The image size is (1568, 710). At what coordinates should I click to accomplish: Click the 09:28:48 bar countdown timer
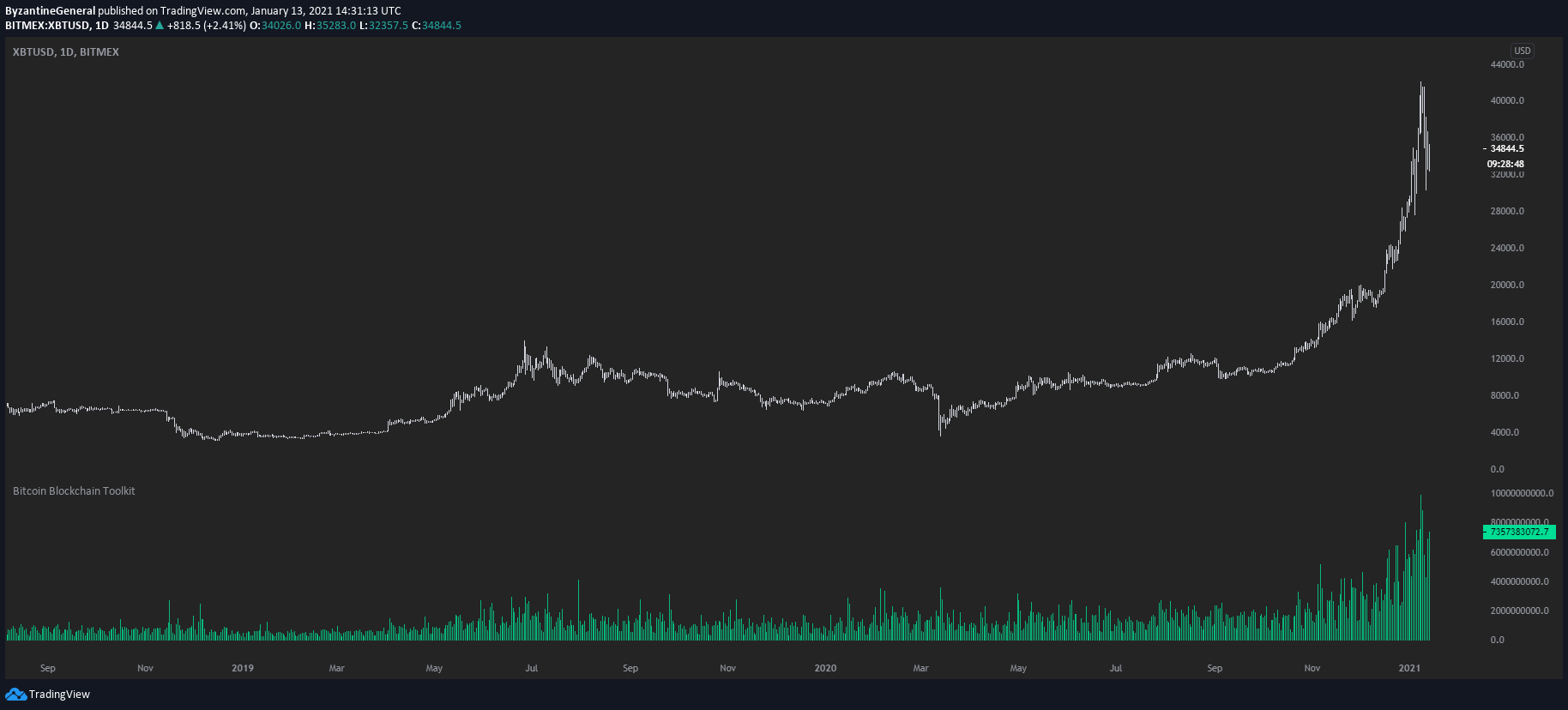pos(1505,164)
